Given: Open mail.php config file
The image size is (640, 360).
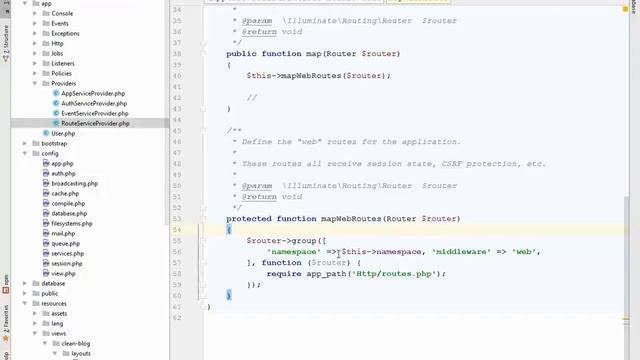Looking at the screenshot, I should pyautogui.click(x=63, y=233).
